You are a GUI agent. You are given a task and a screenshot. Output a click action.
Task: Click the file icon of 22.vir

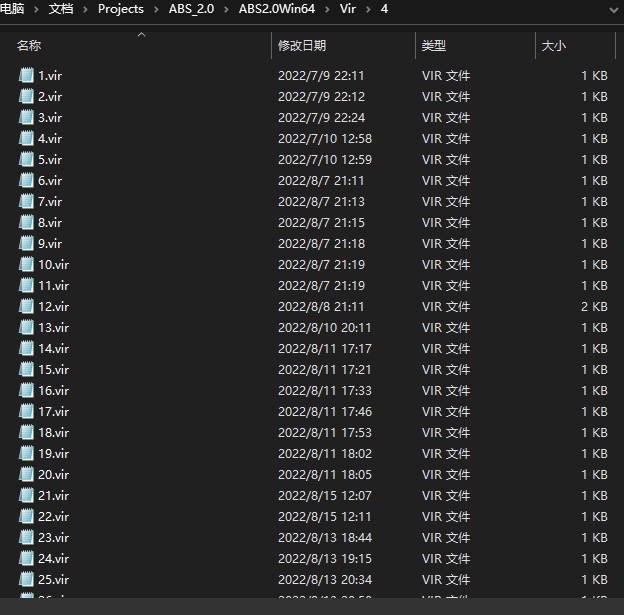[x=26, y=516]
